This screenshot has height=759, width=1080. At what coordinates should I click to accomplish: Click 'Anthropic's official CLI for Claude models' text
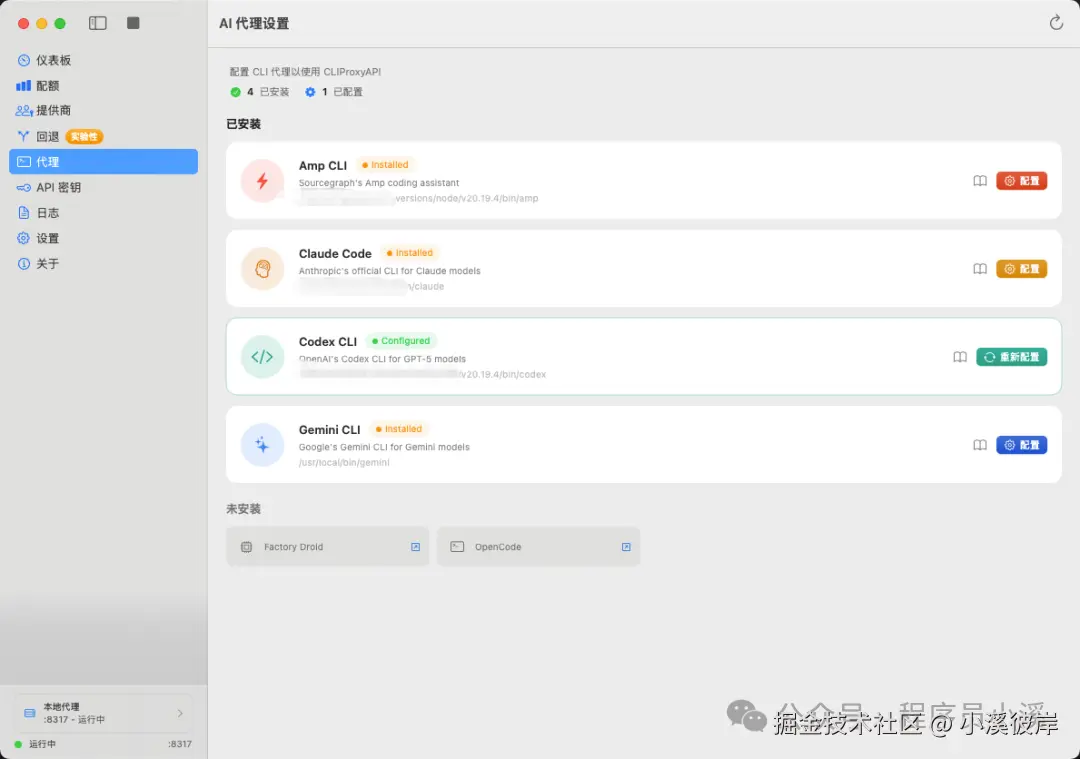(x=390, y=271)
